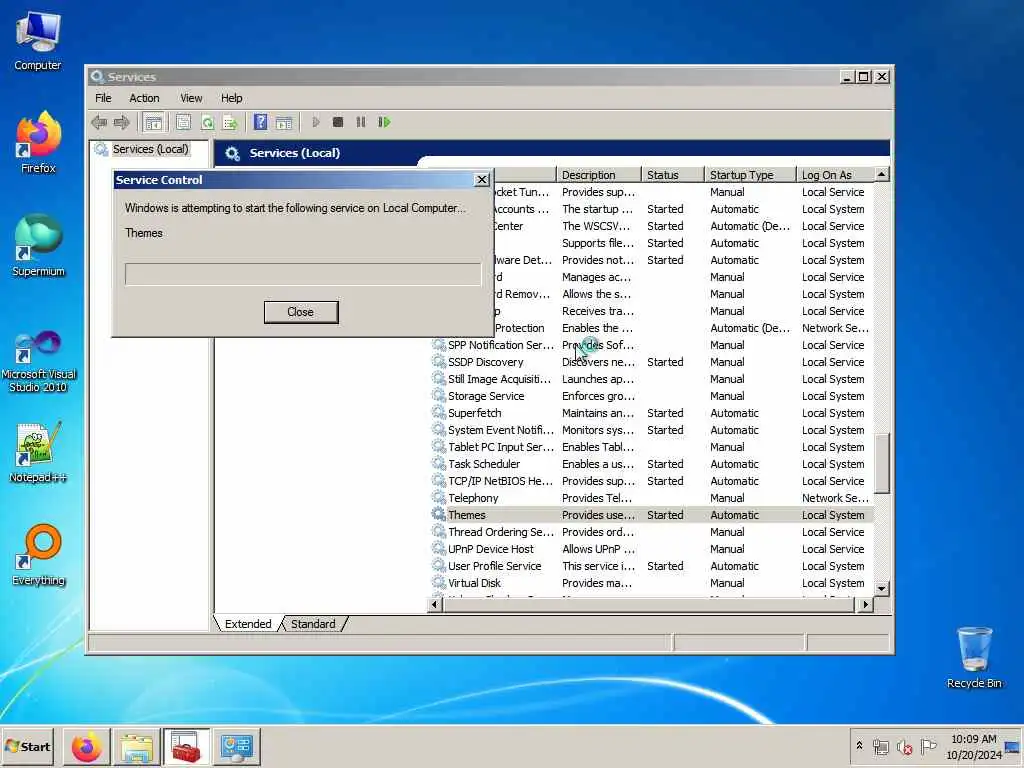Open Notepad++ desktop shortcut
The width and height of the screenshot is (1024, 768).
(x=38, y=453)
